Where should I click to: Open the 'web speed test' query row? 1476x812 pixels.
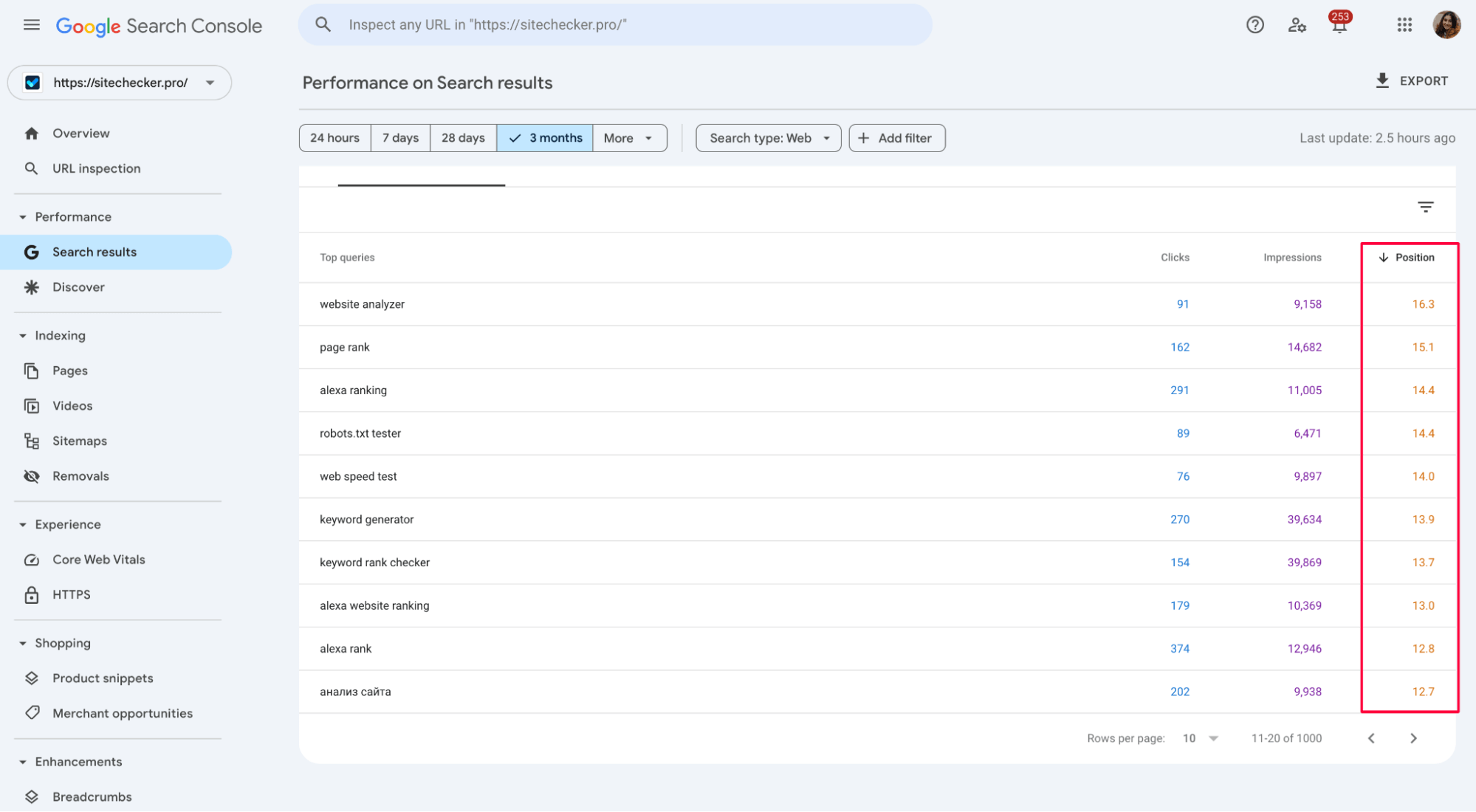pos(877,476)
